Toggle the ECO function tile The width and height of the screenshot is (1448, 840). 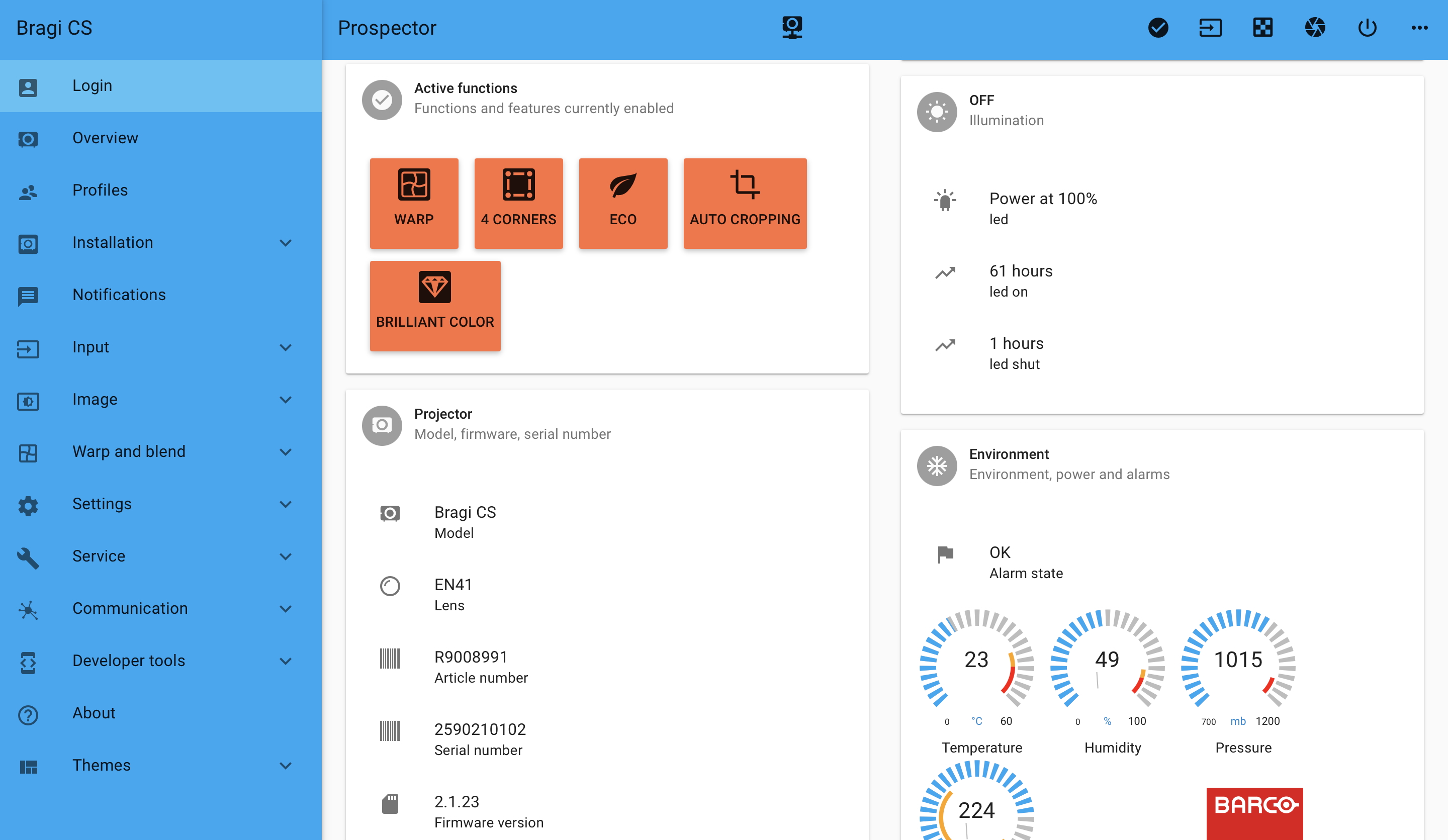(x=623, y=203)
